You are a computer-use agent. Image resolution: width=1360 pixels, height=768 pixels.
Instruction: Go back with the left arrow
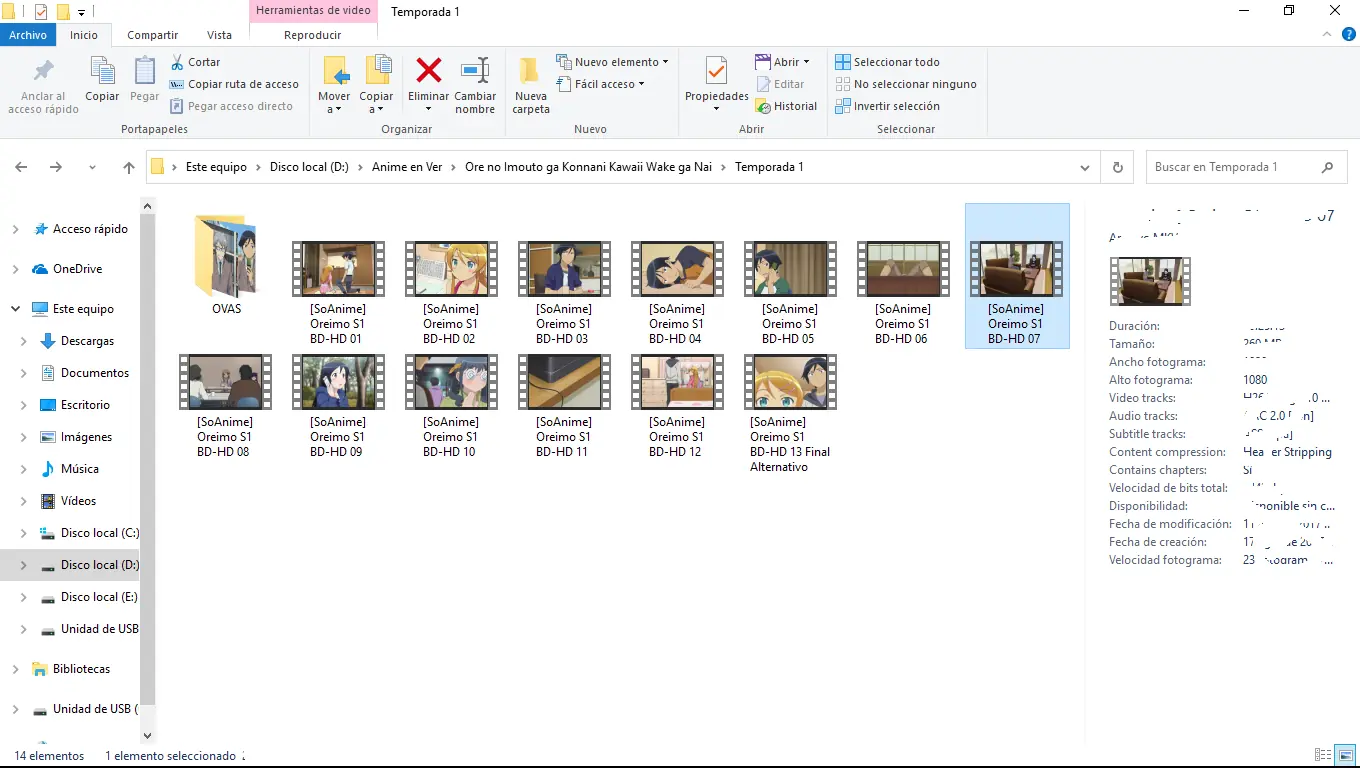tap(21, 167)
